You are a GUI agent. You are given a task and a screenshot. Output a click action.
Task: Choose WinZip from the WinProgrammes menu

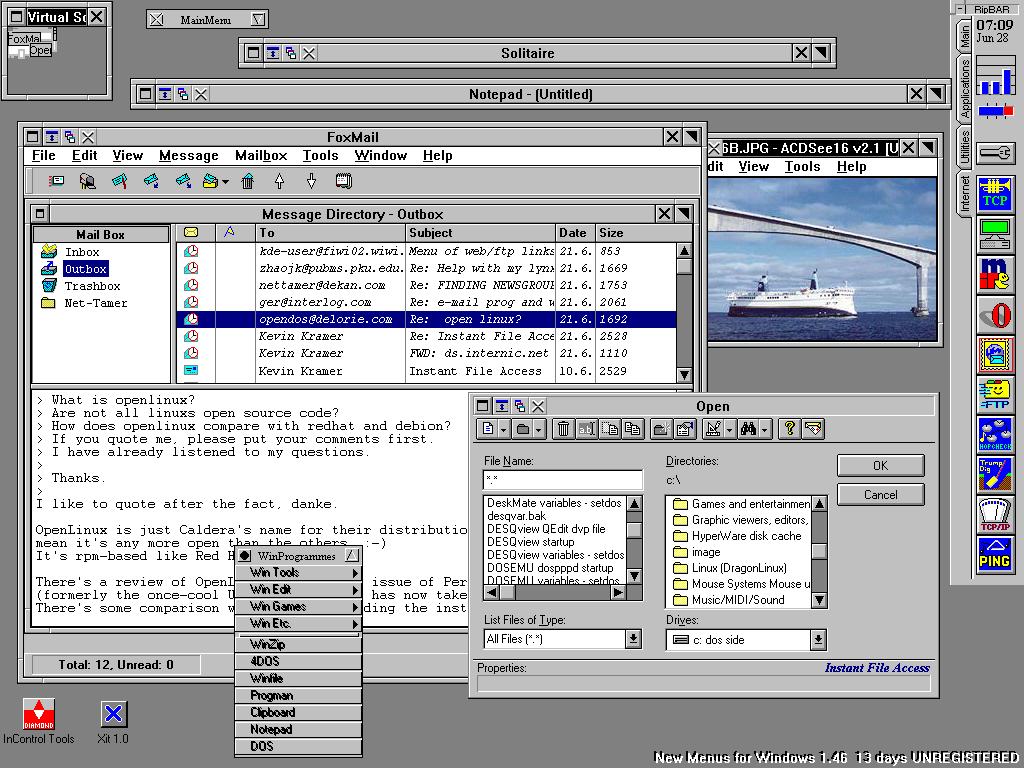coord(299,645)
